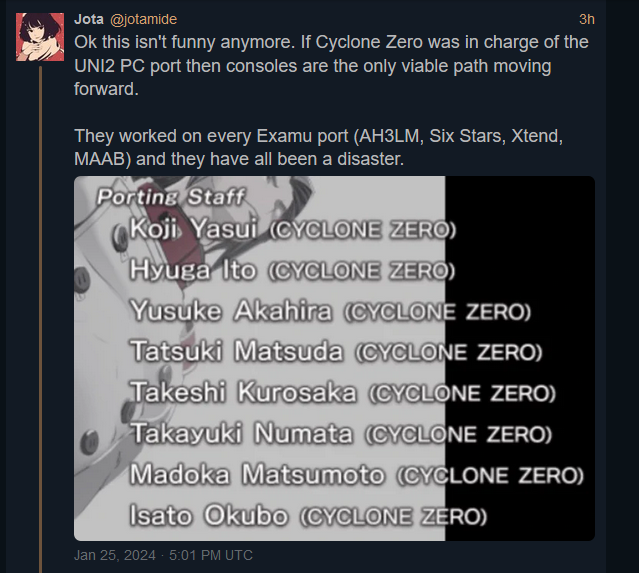Image resolution: width=639 pixels, height=573 pixels.
Task: Select the paragraph mentioning Examu ports
Action: 318,147
